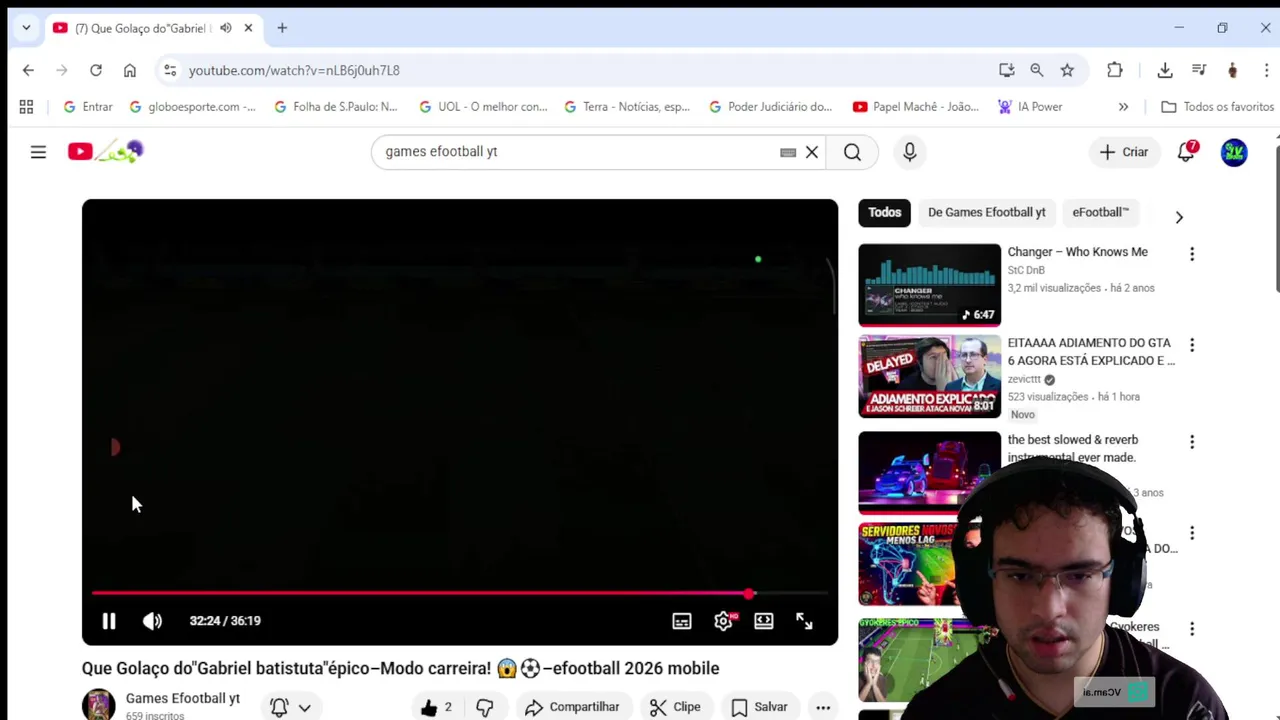Image resolution: width=1280 pixels, height=720 pixels.
Task: Open the Todos os favoritos folder
Action: [x=1217, y=107]
